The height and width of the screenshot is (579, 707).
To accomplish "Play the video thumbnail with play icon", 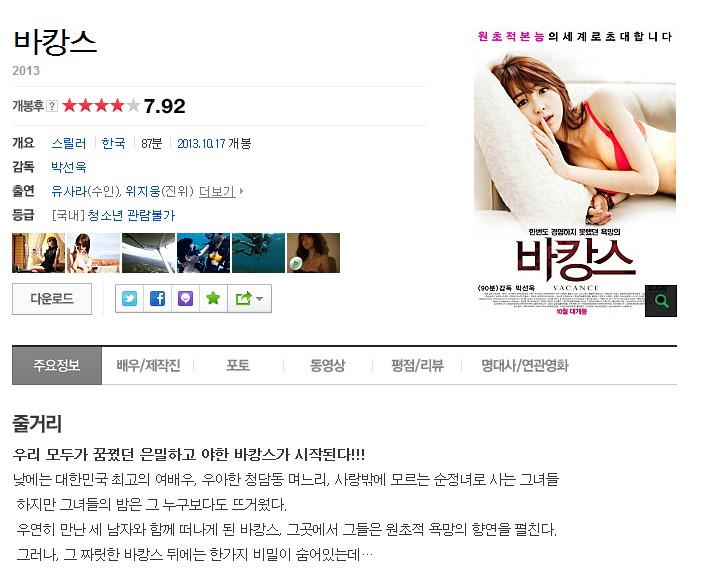I will coord(313,253).
